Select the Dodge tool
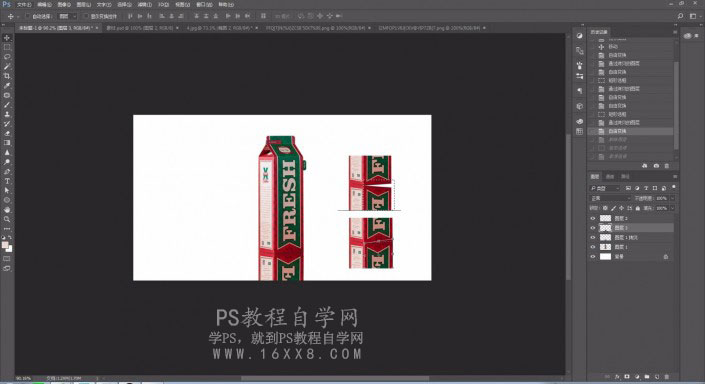 click(7, 162)
